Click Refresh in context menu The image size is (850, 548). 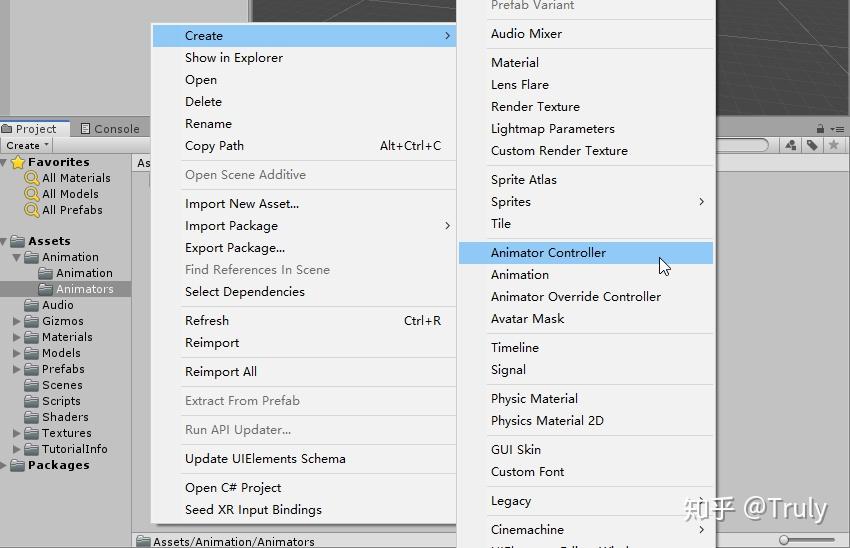click(304, 321)
